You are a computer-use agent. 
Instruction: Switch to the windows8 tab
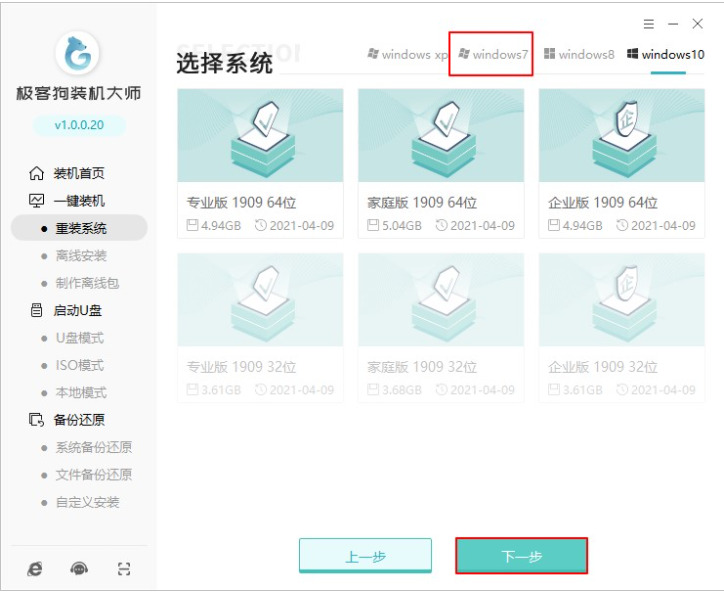click(x=579, y=54)
